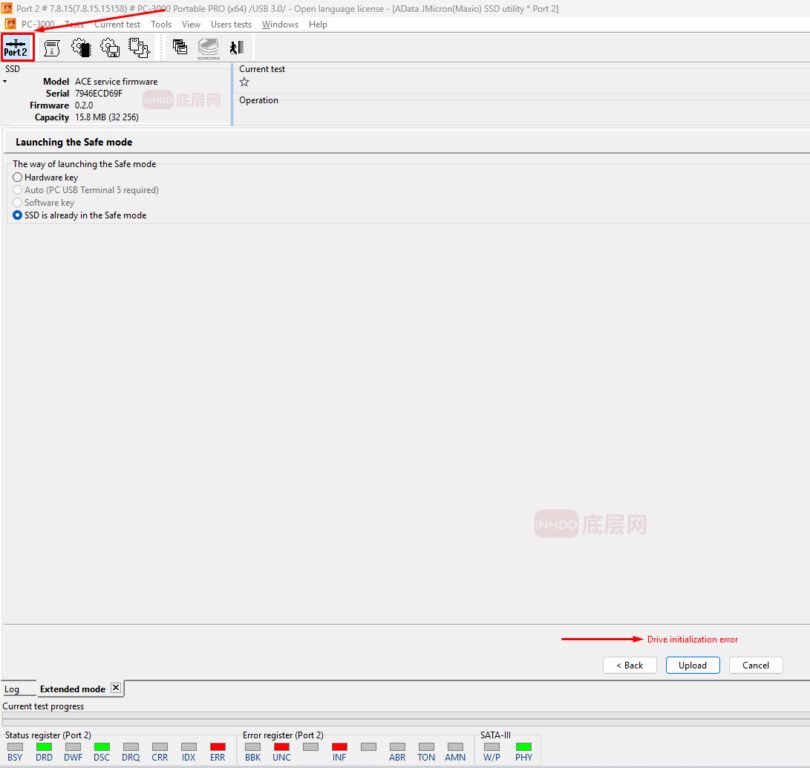Screen dimensions: 810x768
Task: Click the star icon under Current test
Action: click(x=244, y=82)
